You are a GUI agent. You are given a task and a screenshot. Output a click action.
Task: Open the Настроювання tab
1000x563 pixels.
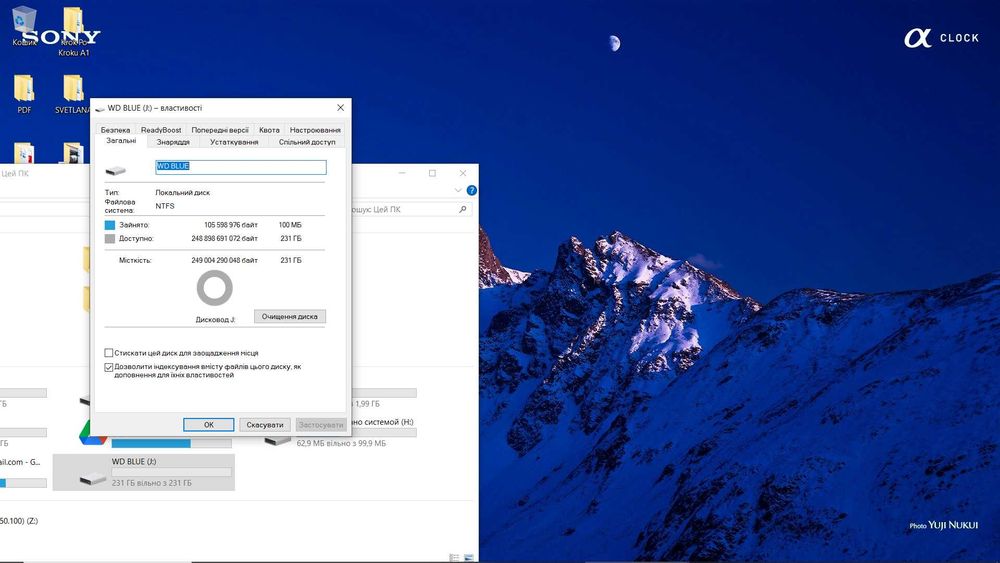[x=315, y=129]
